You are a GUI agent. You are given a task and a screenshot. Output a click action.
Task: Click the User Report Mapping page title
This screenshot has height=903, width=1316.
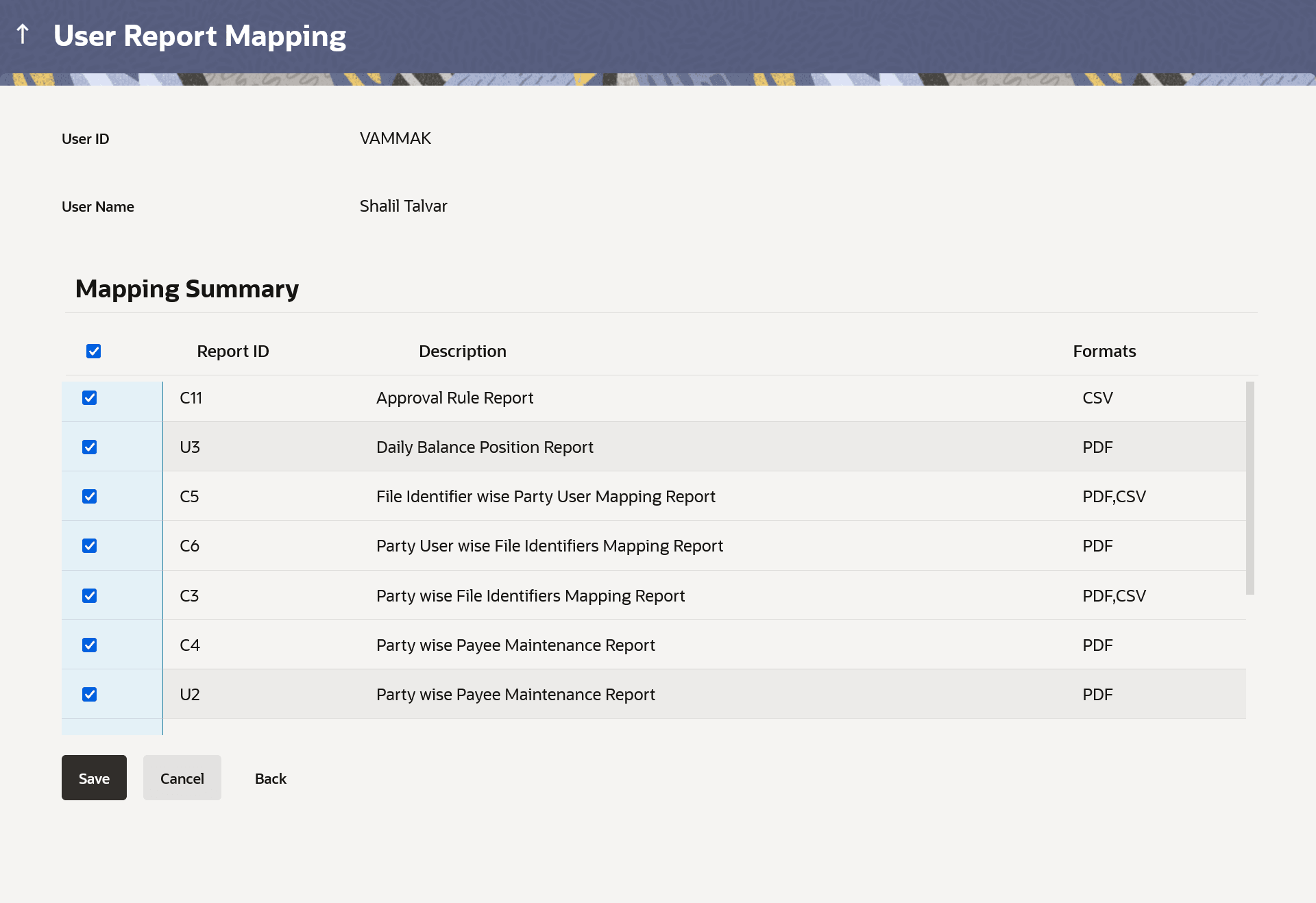(x=199, y=36)
